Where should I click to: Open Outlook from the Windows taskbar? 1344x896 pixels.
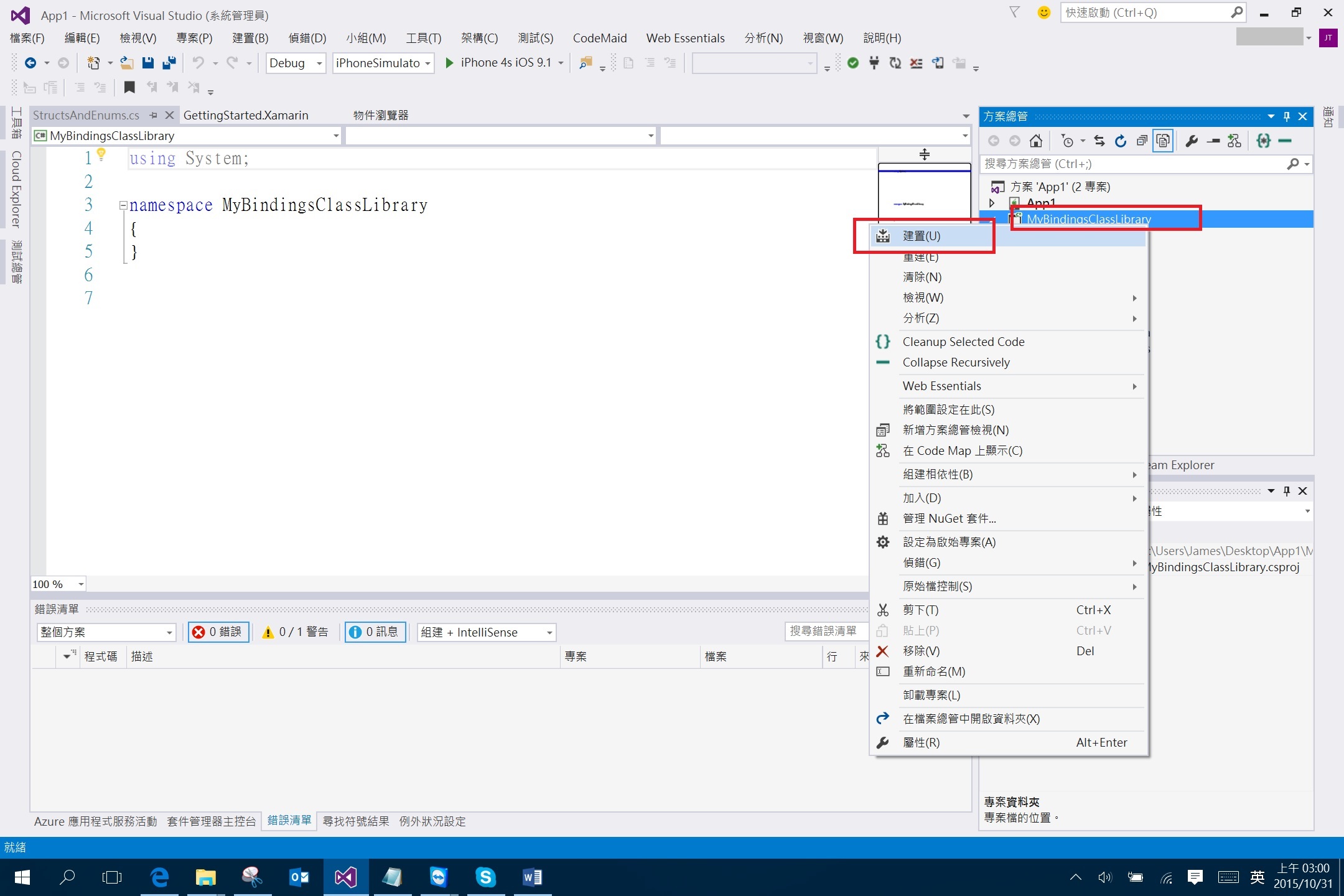[299, 877]
